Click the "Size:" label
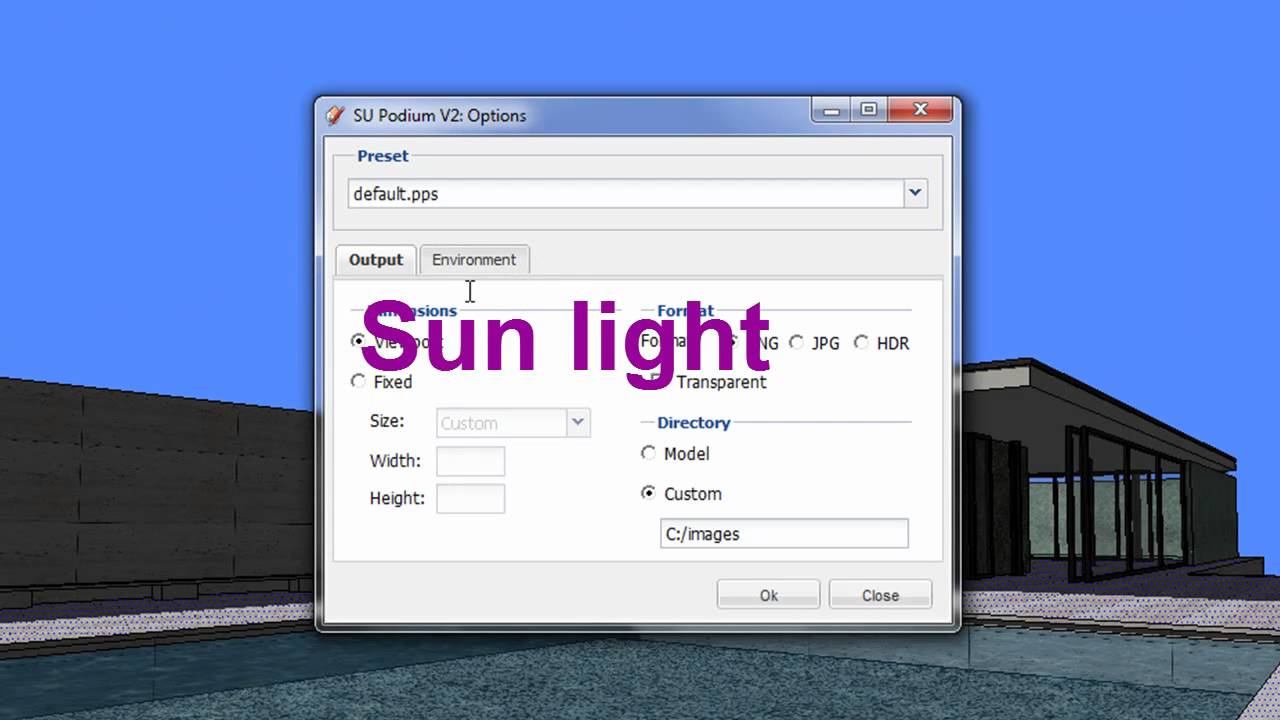 [387, 421]
